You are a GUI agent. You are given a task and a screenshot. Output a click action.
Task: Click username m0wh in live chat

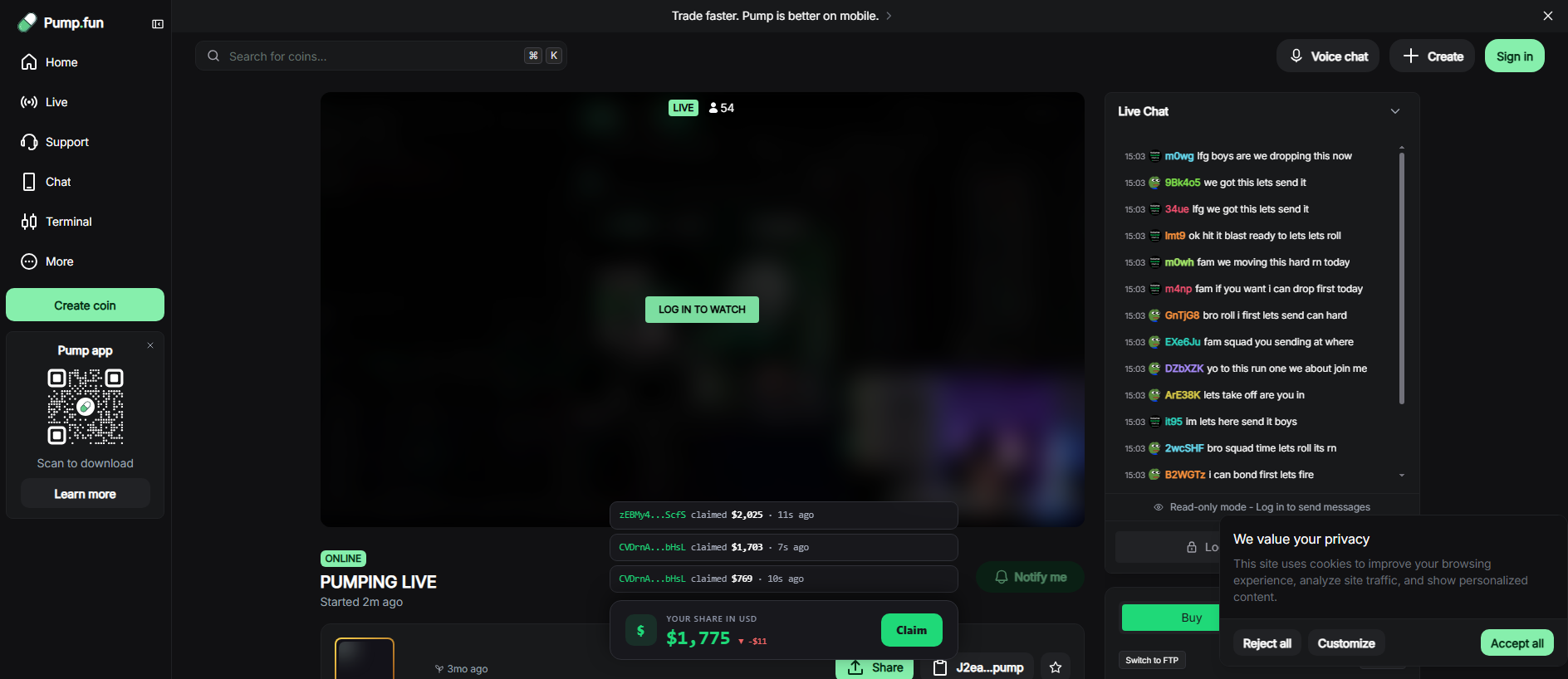(x=1179, y=262)
